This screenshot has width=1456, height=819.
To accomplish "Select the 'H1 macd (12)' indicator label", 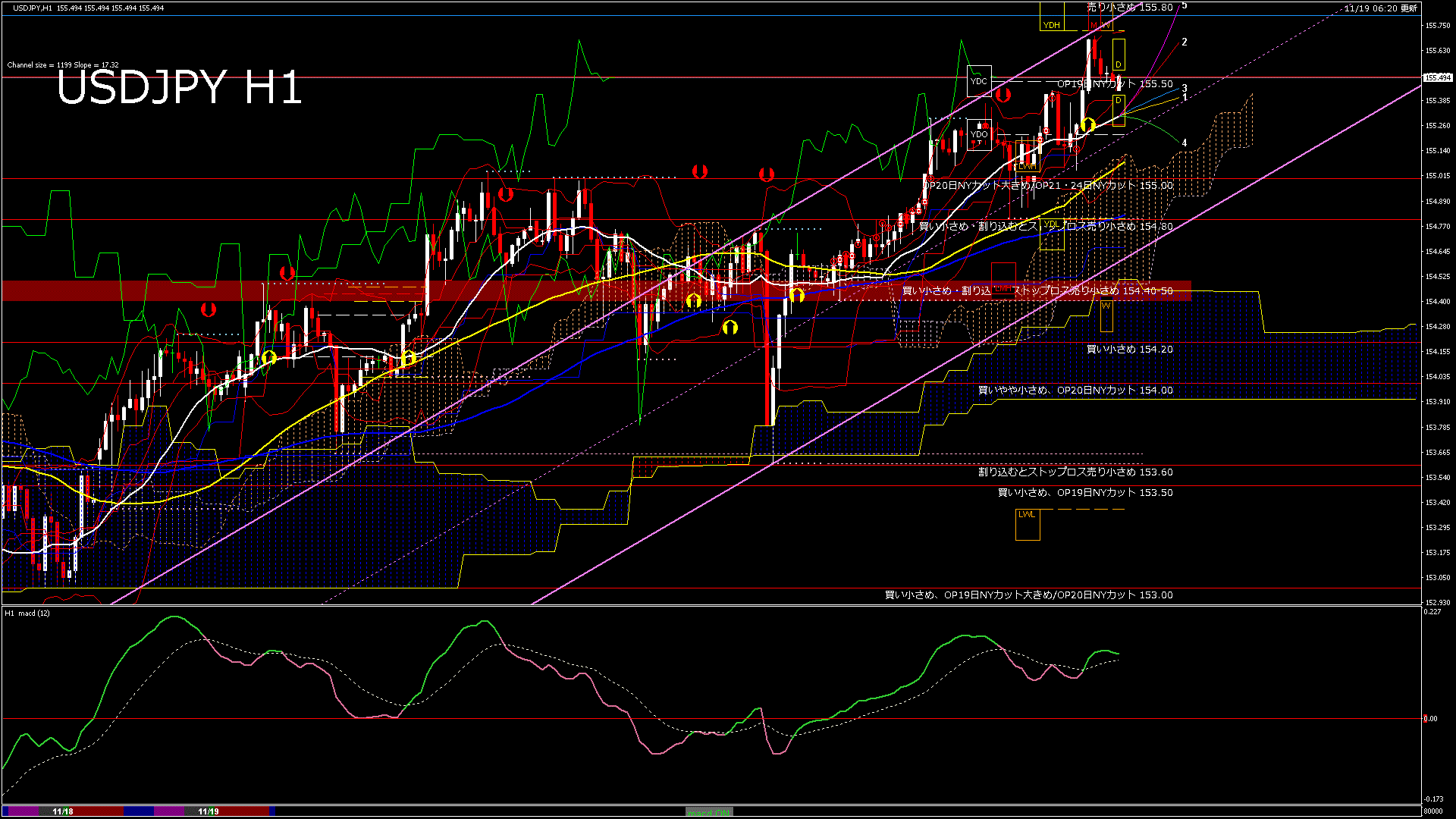I will coord(27,613).
